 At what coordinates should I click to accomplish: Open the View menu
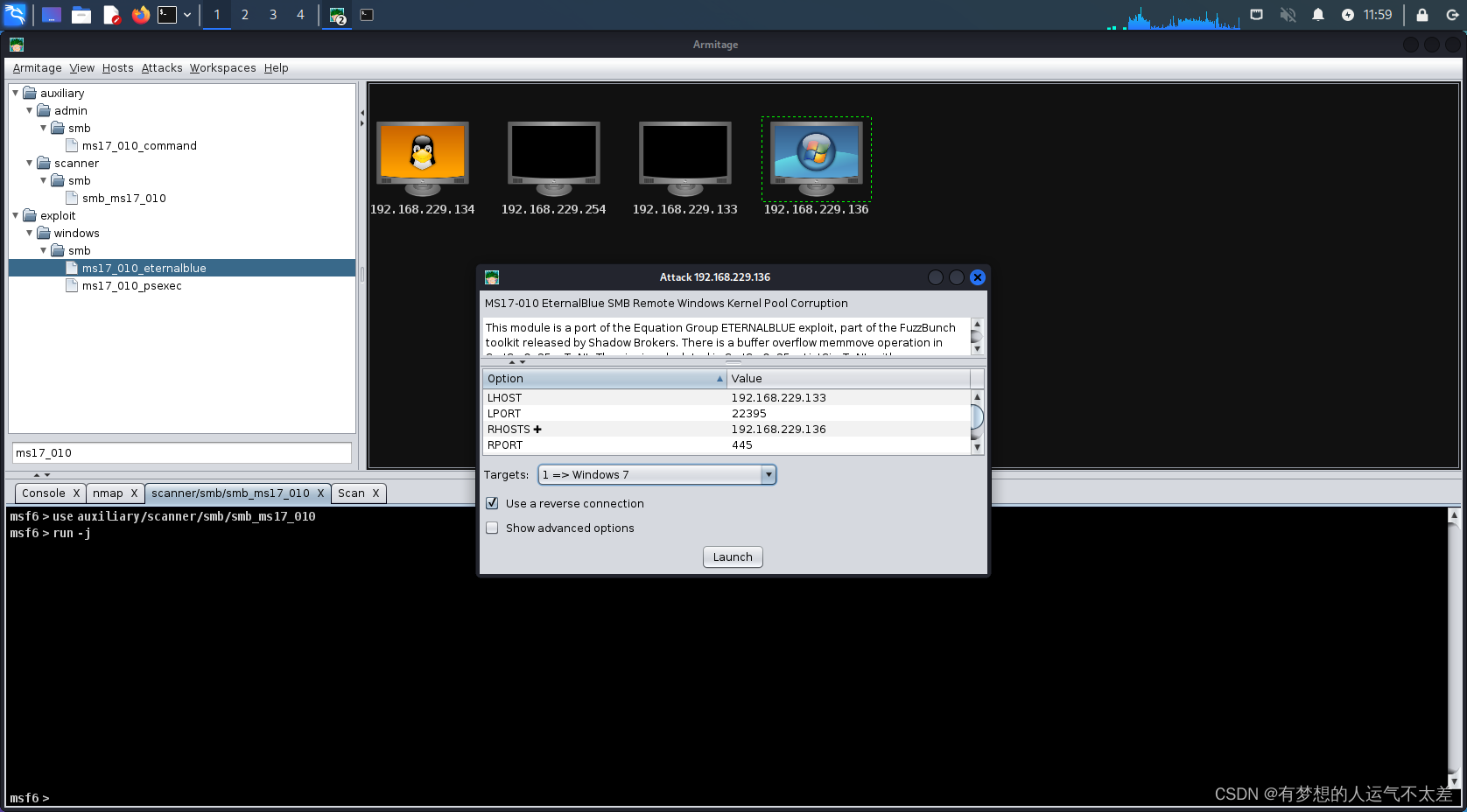[82, 68]
